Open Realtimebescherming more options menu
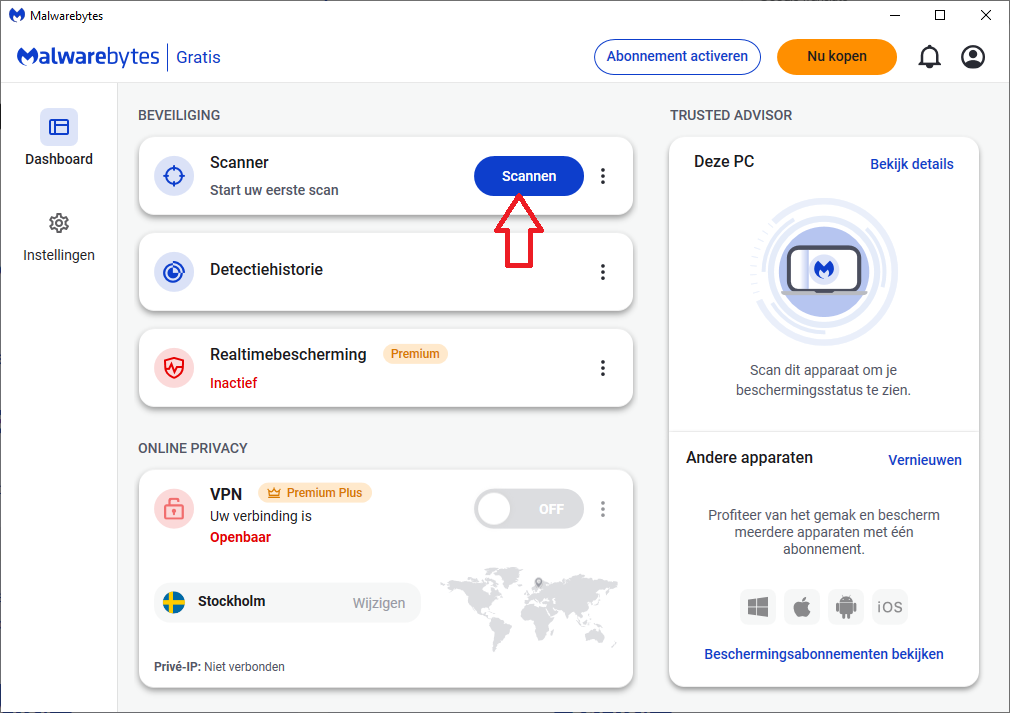 (x=603, y=368)
